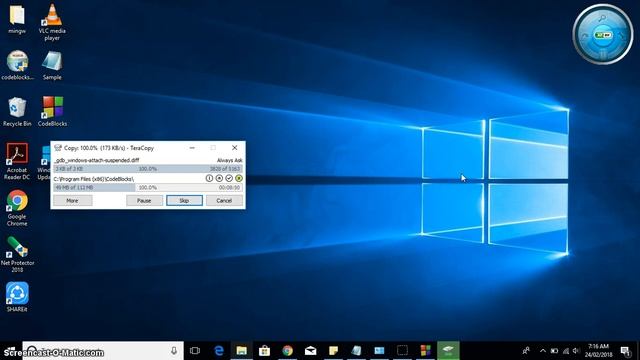Click the destination path C:\Program Files (x86)\CodeBlocks\

tap(94, 179)
